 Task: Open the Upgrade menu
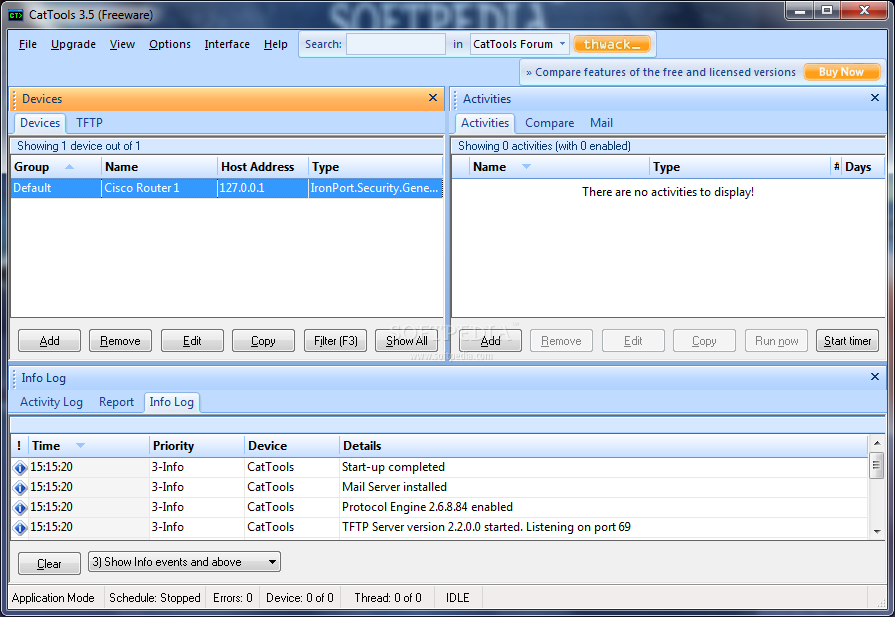[73, 44]
